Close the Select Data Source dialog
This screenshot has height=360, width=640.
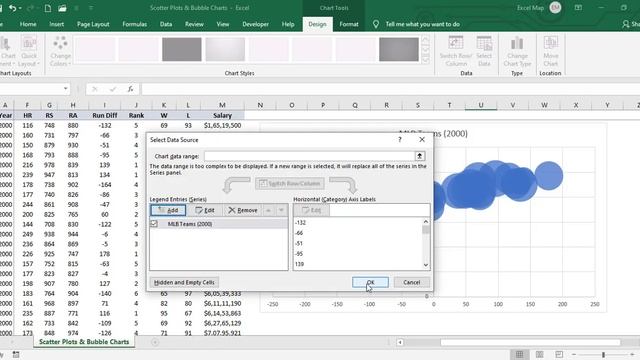pos(422,140)
